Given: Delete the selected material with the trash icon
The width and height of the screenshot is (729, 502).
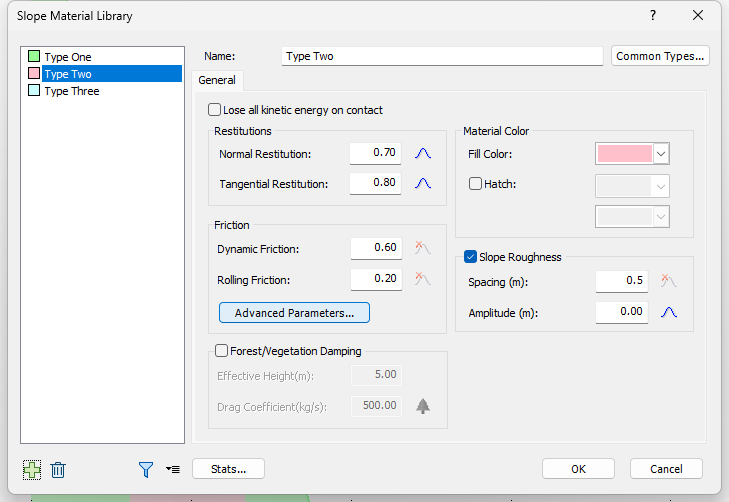Looking at the screenshot, I should point(58,469).
